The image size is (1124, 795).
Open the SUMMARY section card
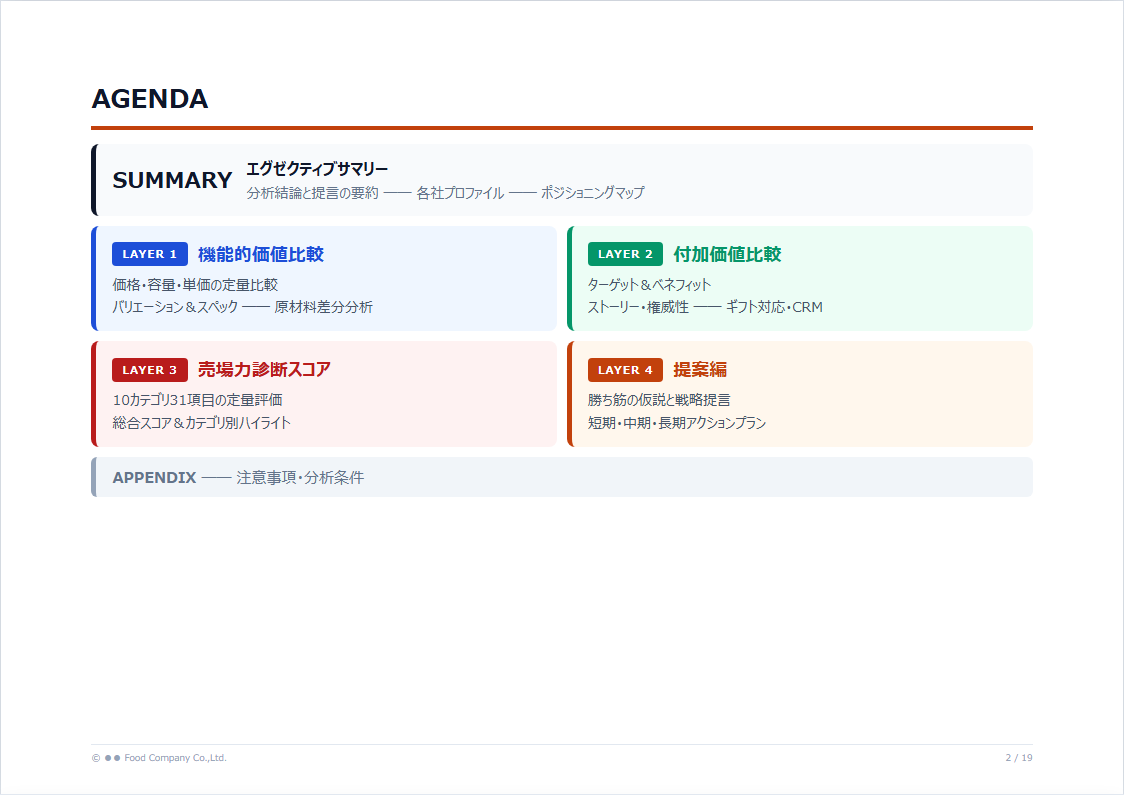[172, 180]
